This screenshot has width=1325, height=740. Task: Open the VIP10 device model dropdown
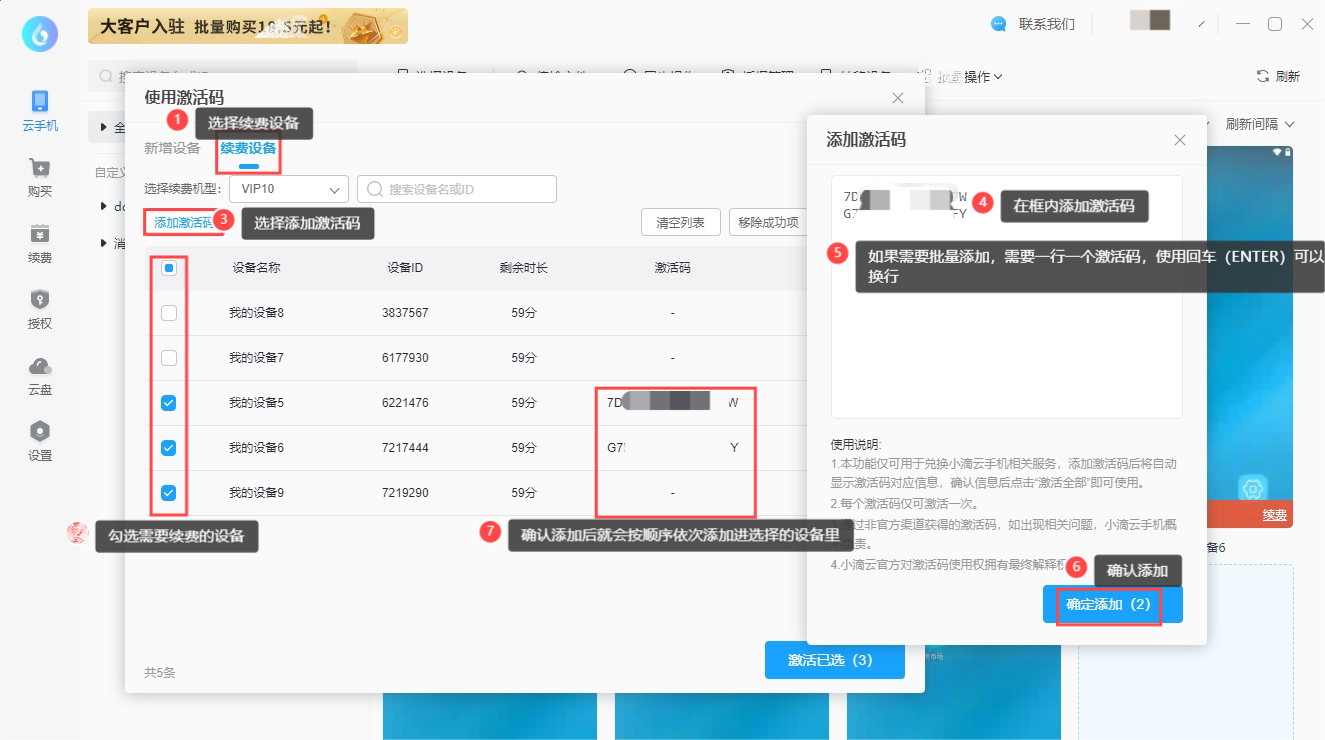tap(289, 189)
